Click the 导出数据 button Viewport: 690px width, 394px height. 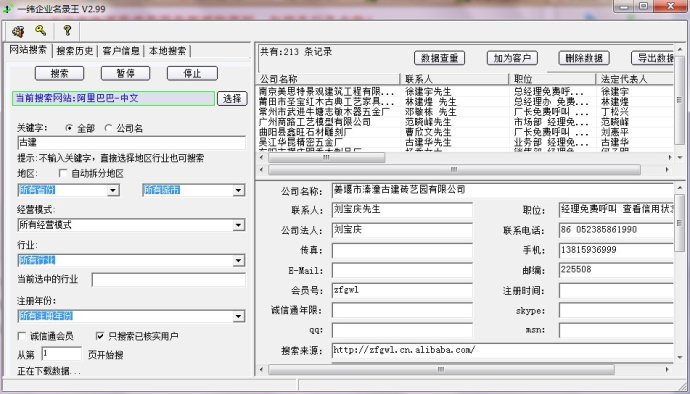653,58
